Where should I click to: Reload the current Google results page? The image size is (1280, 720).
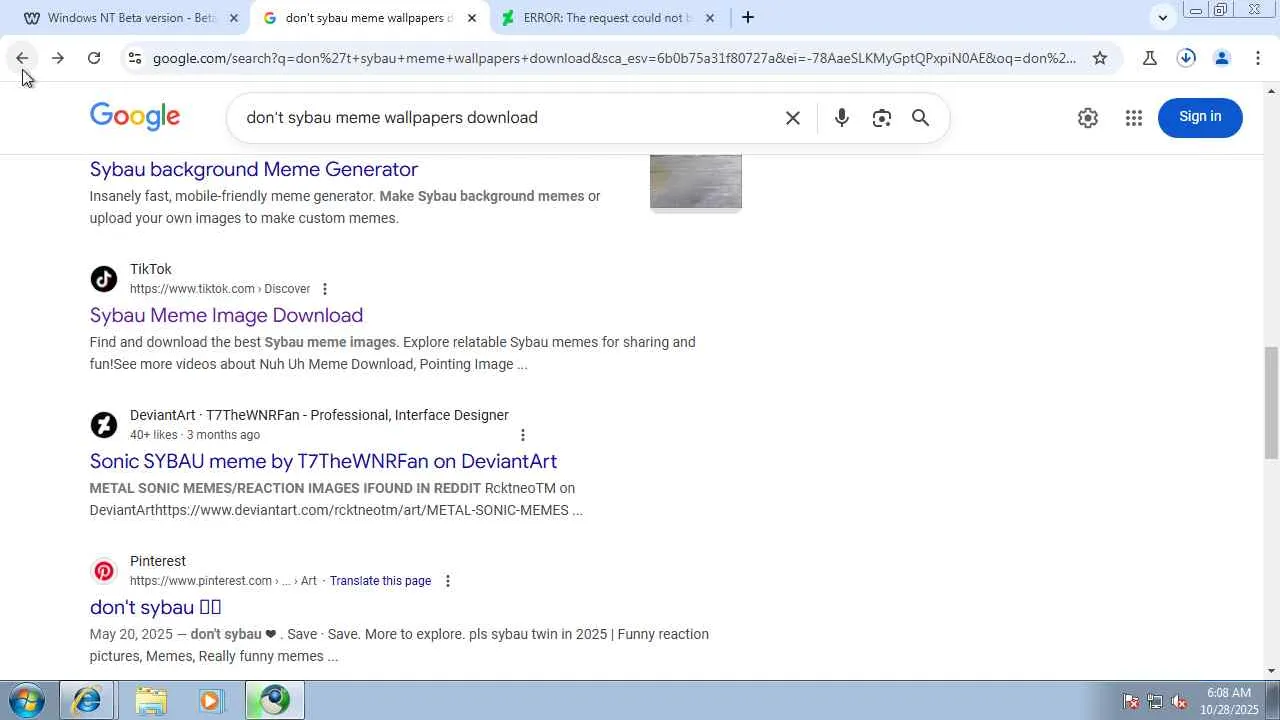(94, 58)
